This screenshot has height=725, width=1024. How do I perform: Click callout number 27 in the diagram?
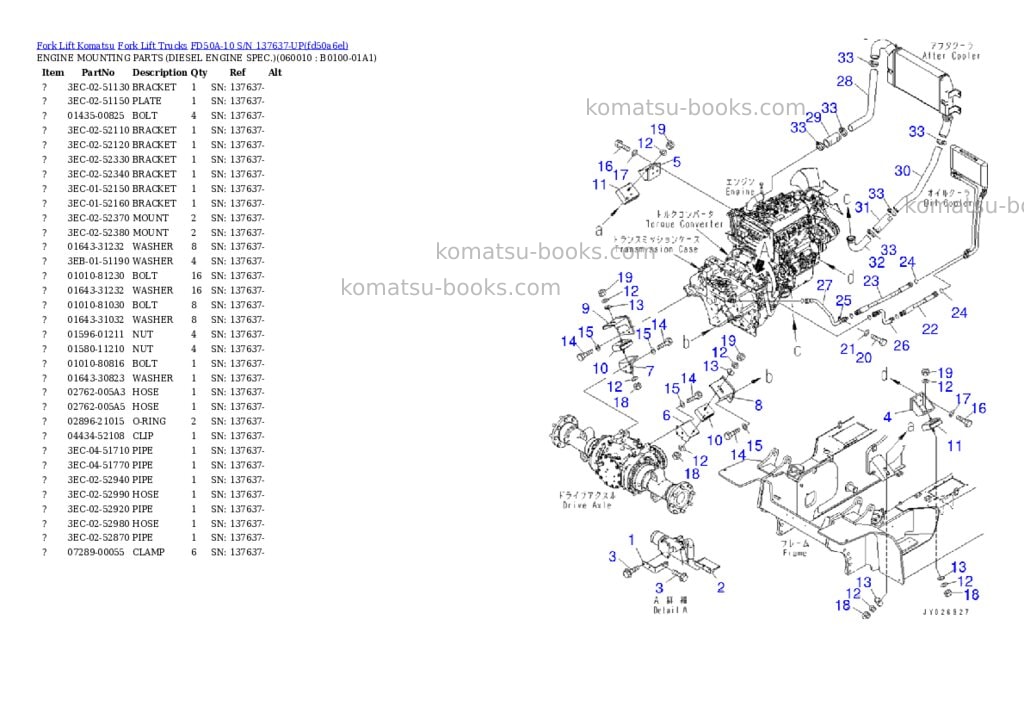coord(825,285)
